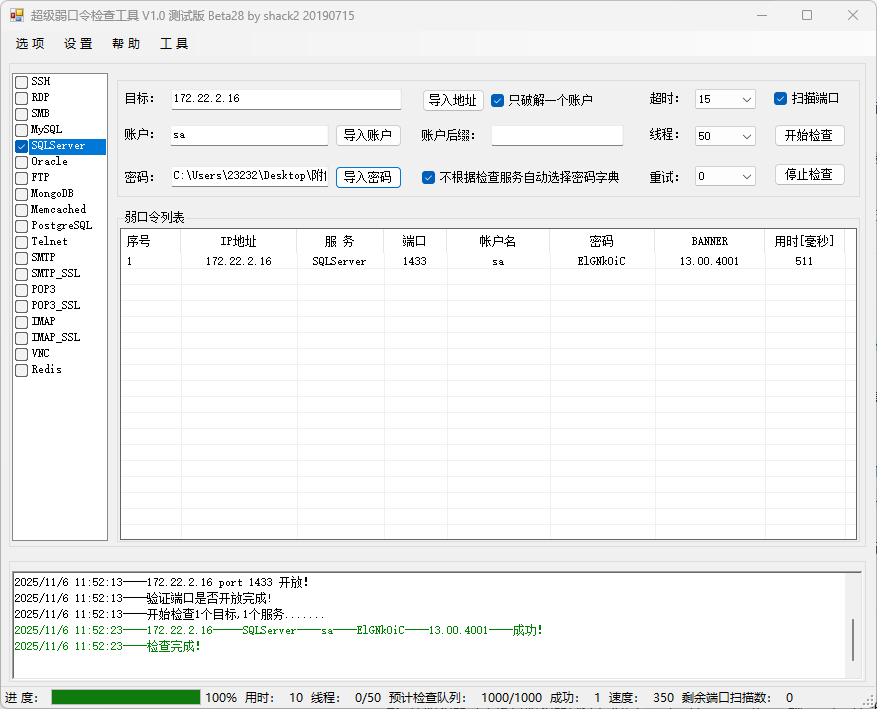Click the 密码 column header
Viewport: 877px width, 709px height.
point(601,241)
